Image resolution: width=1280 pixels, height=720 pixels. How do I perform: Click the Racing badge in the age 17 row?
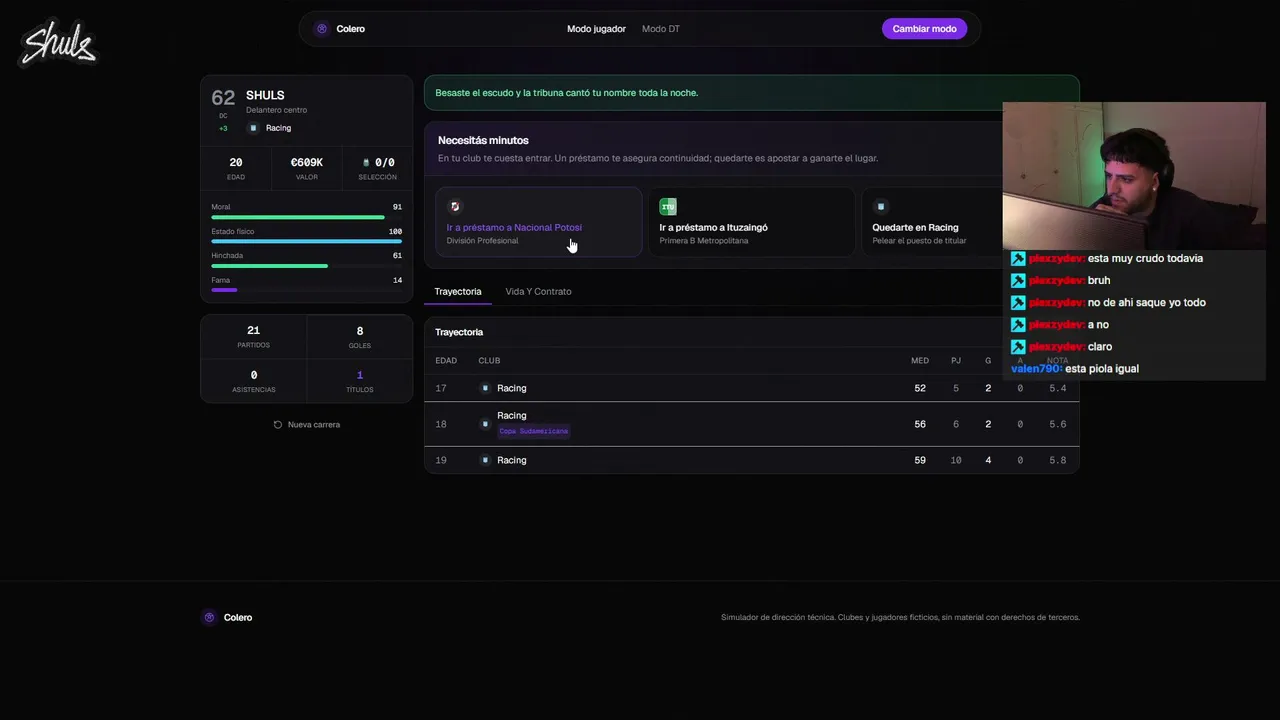point(485,388)
